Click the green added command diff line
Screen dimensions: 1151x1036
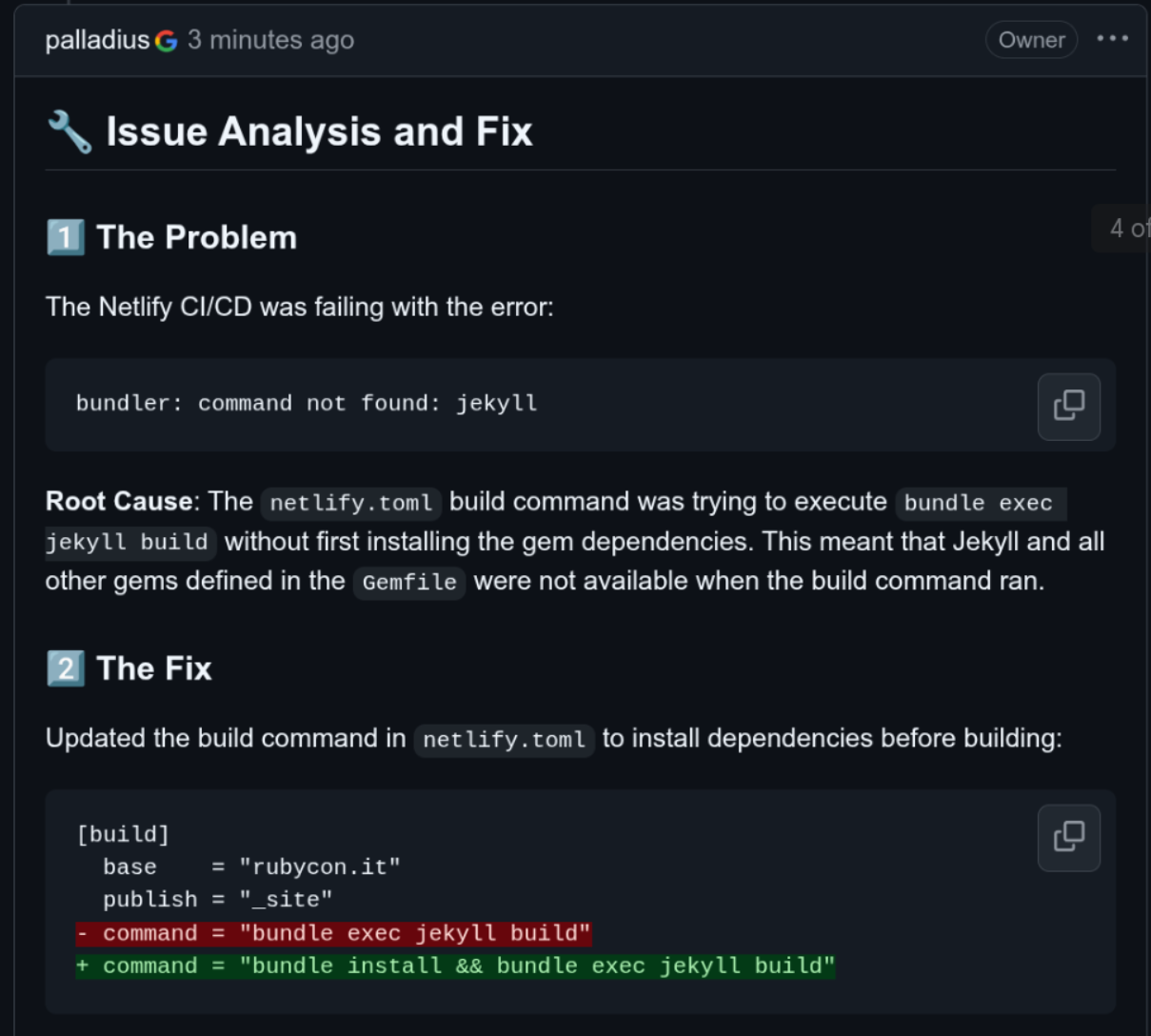pos(456,966)
